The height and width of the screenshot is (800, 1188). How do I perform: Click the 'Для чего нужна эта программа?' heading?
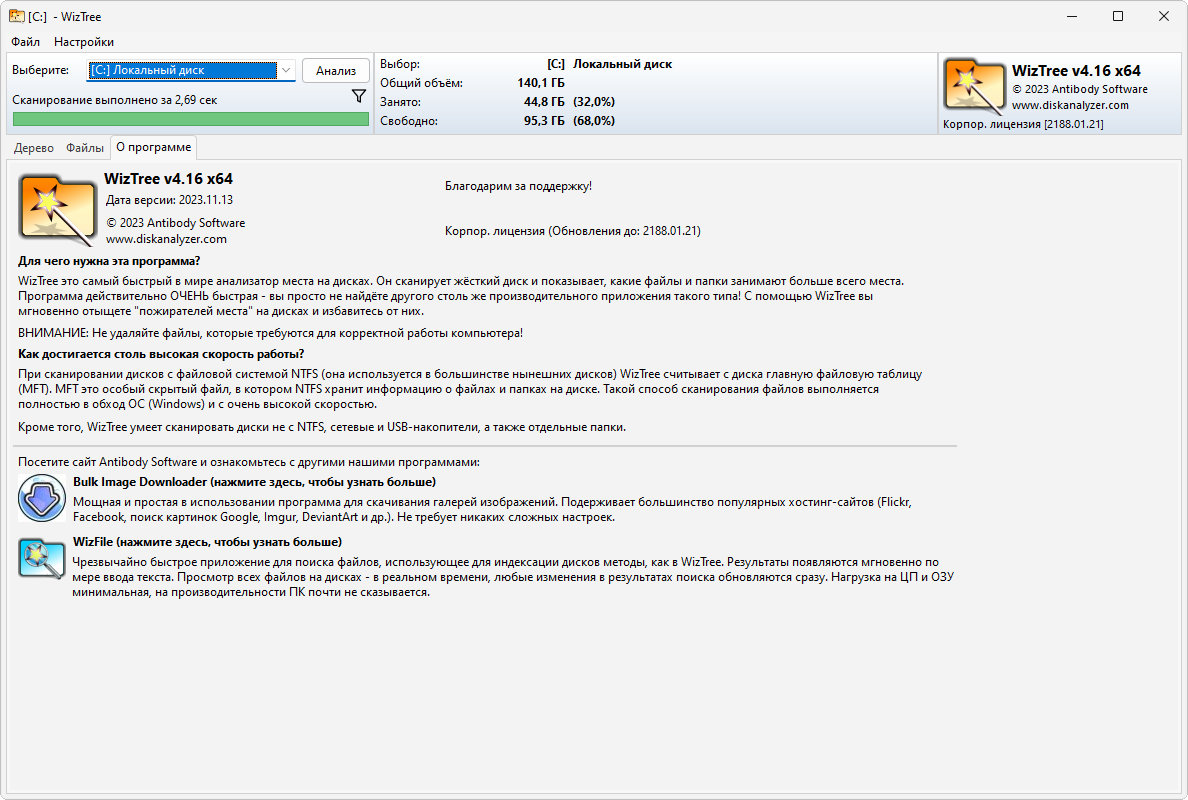click(109, 261)
